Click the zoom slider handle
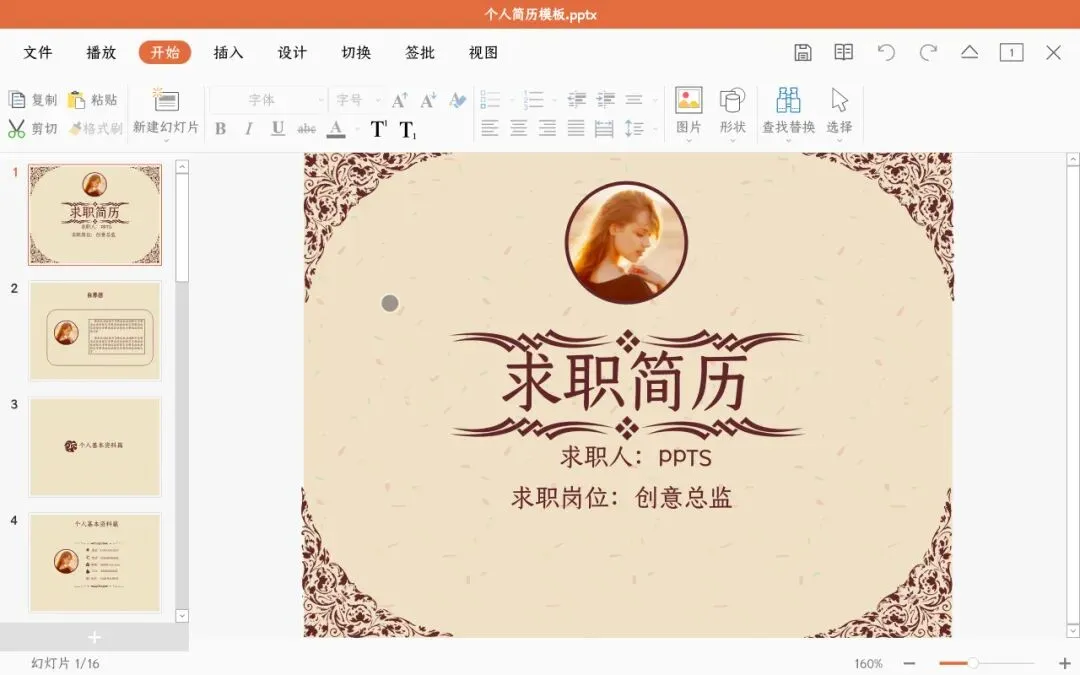Image resolution: width=1080 pixels, height=675 pixels. click(973, 663)
